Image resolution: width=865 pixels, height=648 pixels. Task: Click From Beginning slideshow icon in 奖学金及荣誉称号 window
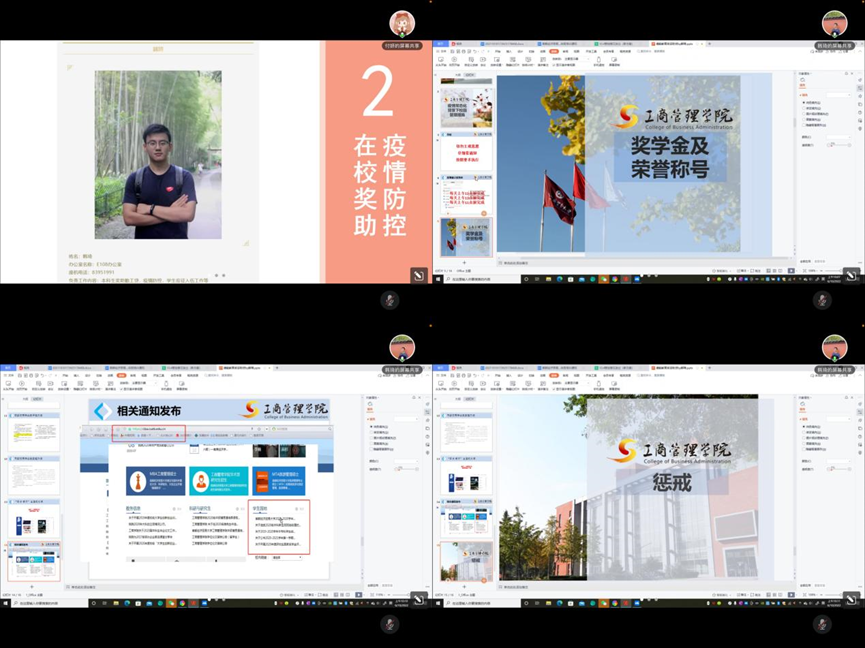coord(441,59)
